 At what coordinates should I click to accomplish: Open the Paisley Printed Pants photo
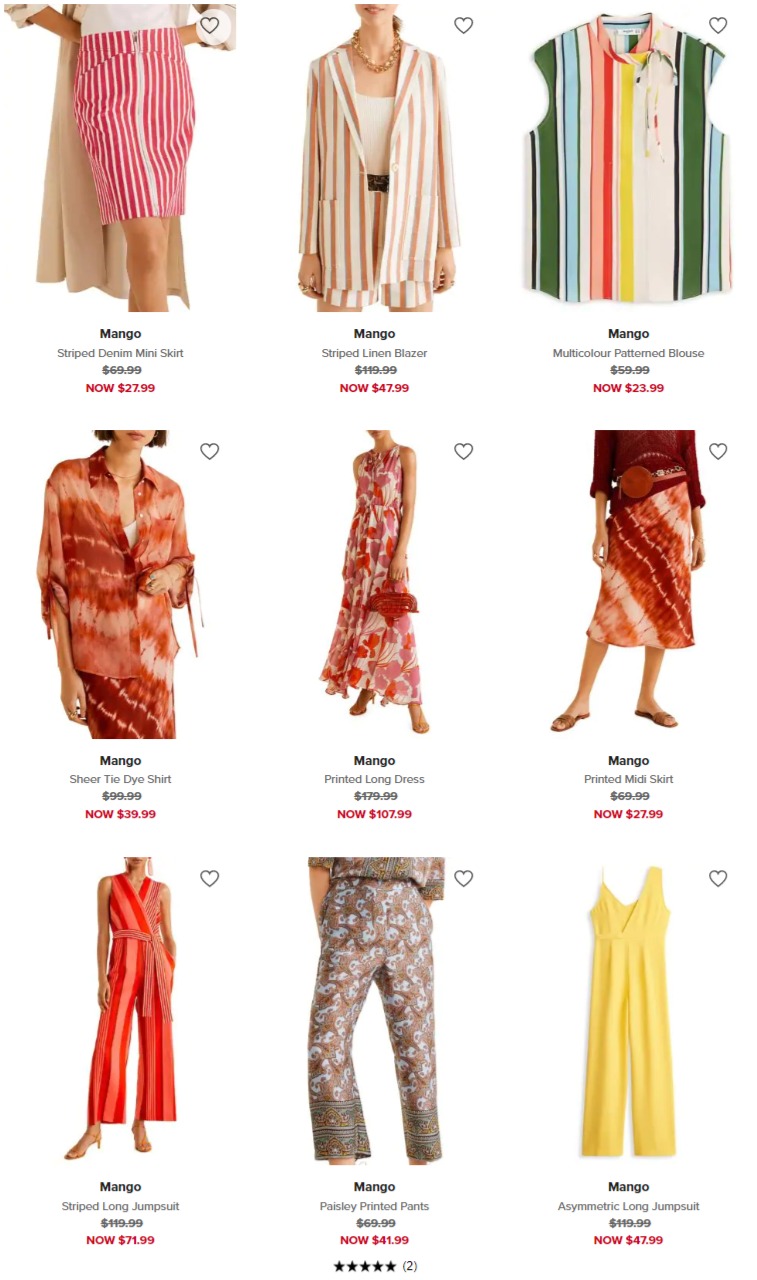(374, 1011)
